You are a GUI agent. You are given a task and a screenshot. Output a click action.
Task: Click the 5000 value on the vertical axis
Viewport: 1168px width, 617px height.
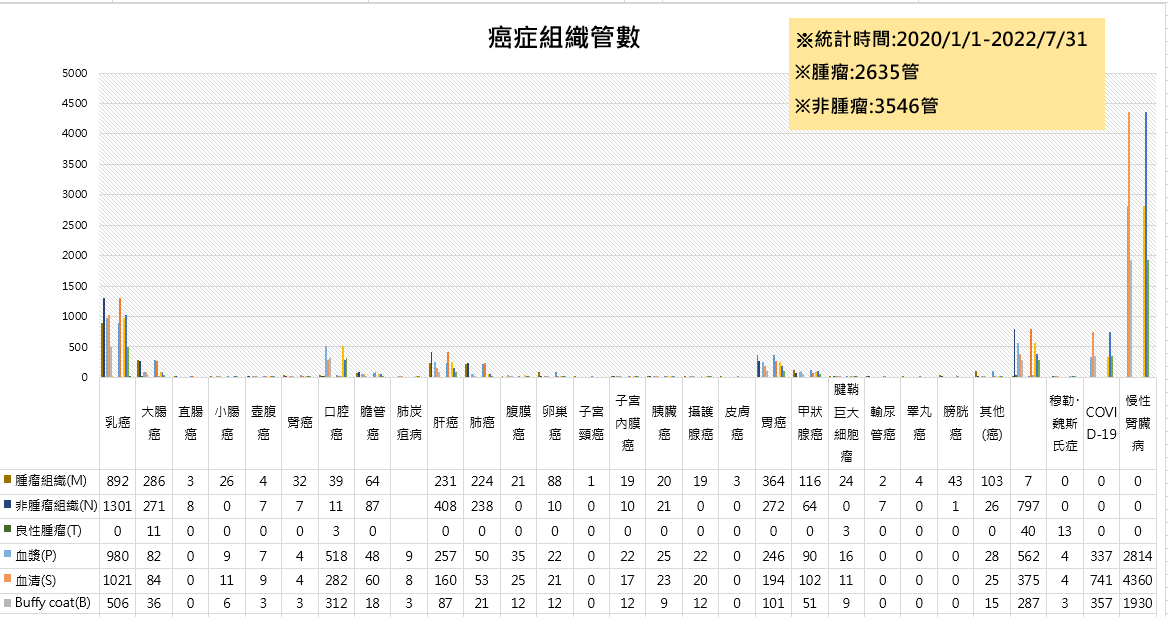[74, 73]
